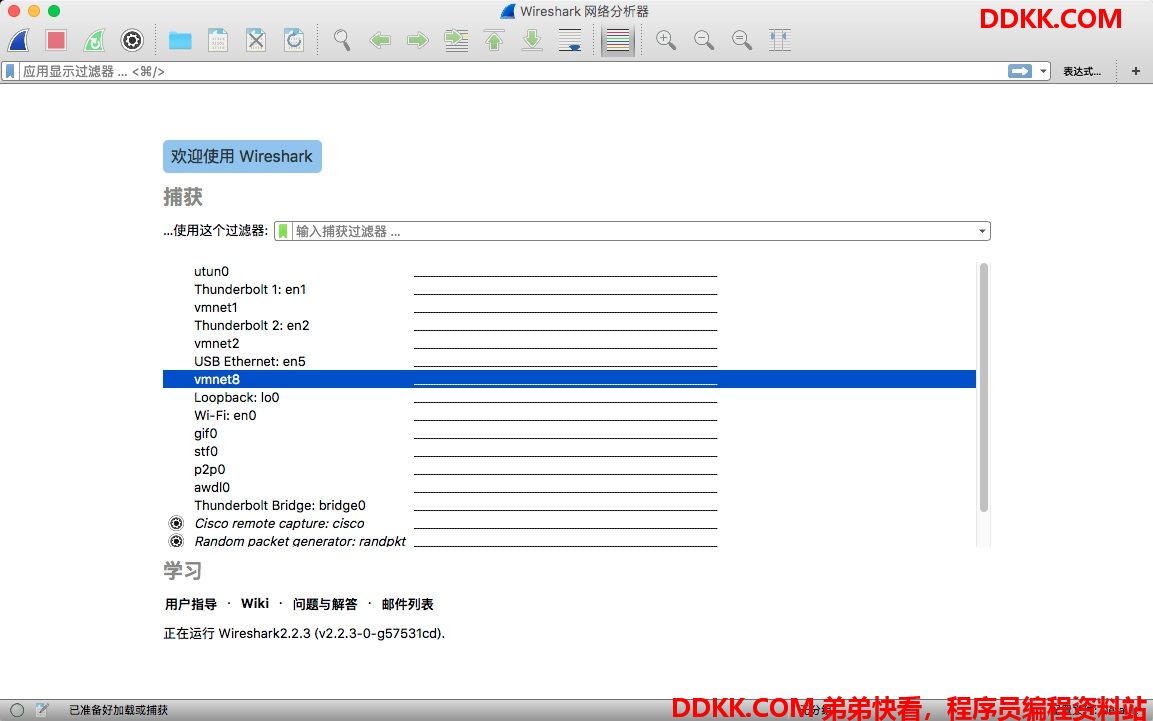Screen dimensions: 1153x721
Task: Zoom in the main window text
Action: tap(666, 40)
